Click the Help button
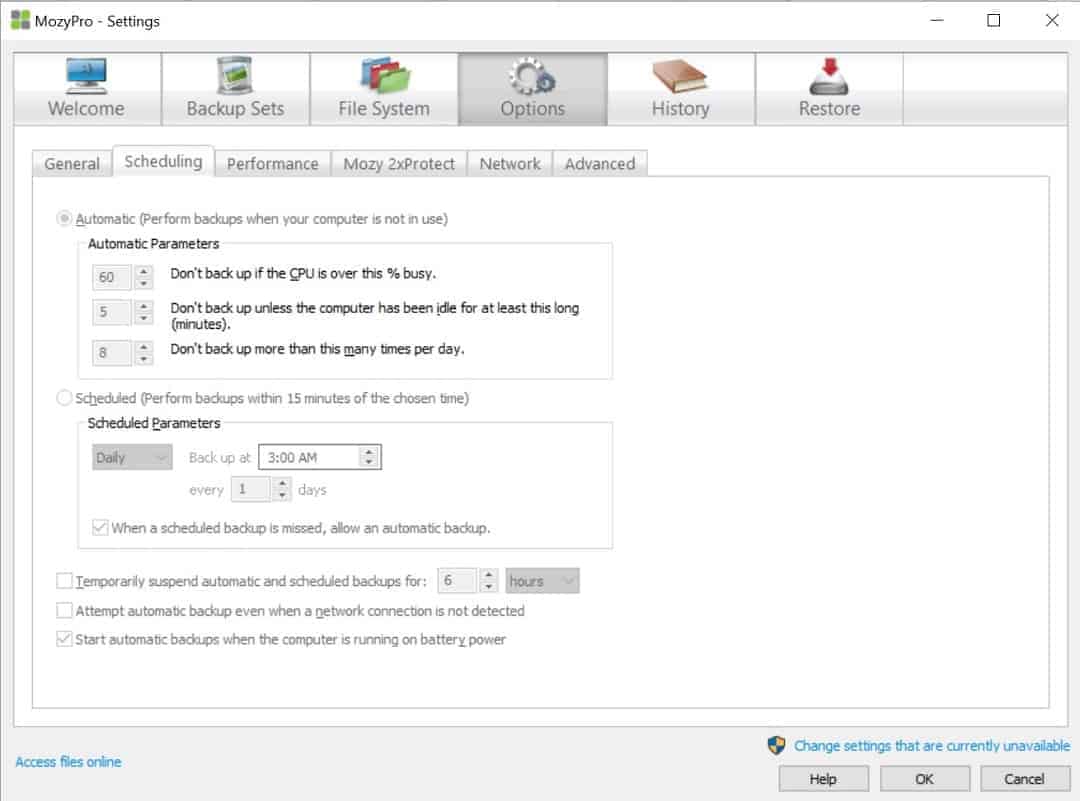The height and width of the screenshot is (801, 1080). point(823,779)
